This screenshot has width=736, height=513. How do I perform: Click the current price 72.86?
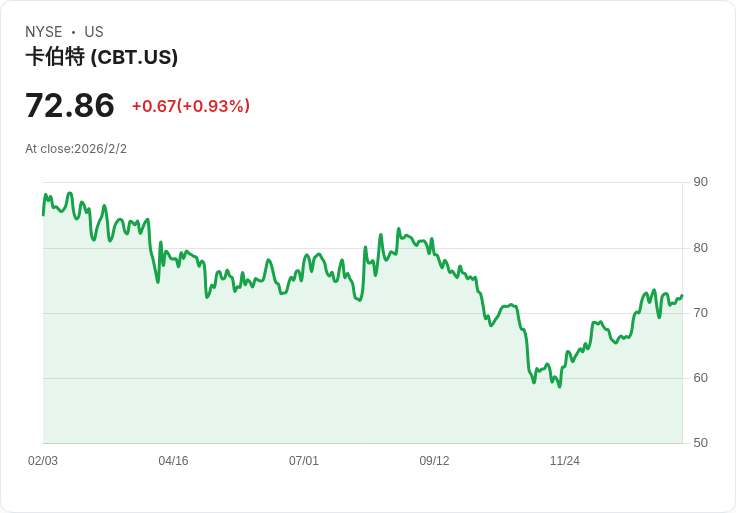pos(70,105)
